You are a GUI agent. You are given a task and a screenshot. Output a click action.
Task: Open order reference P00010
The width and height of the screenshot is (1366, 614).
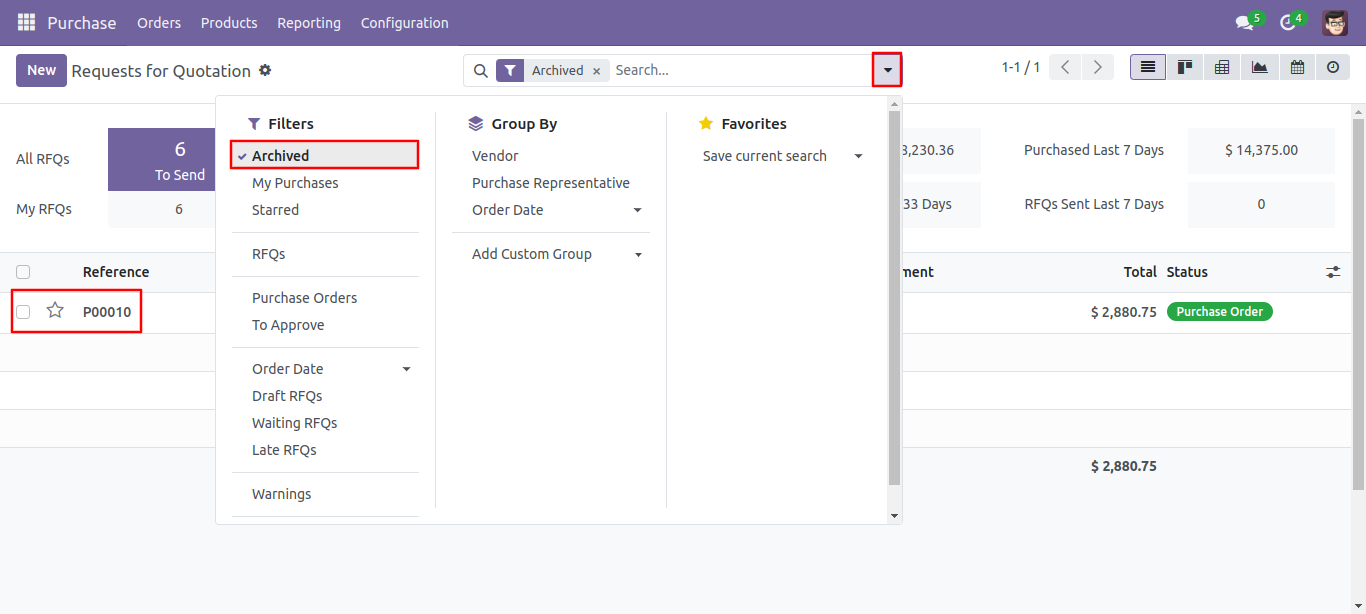(x=107, y=312)
